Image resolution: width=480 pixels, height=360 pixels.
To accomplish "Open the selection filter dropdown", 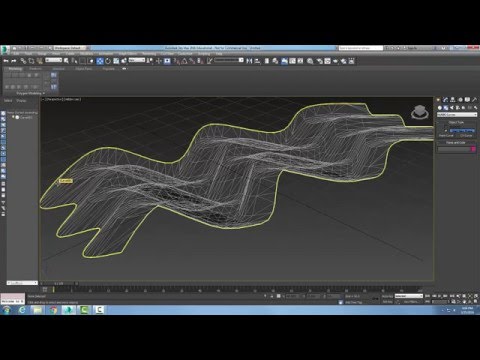I will (54, 60).
